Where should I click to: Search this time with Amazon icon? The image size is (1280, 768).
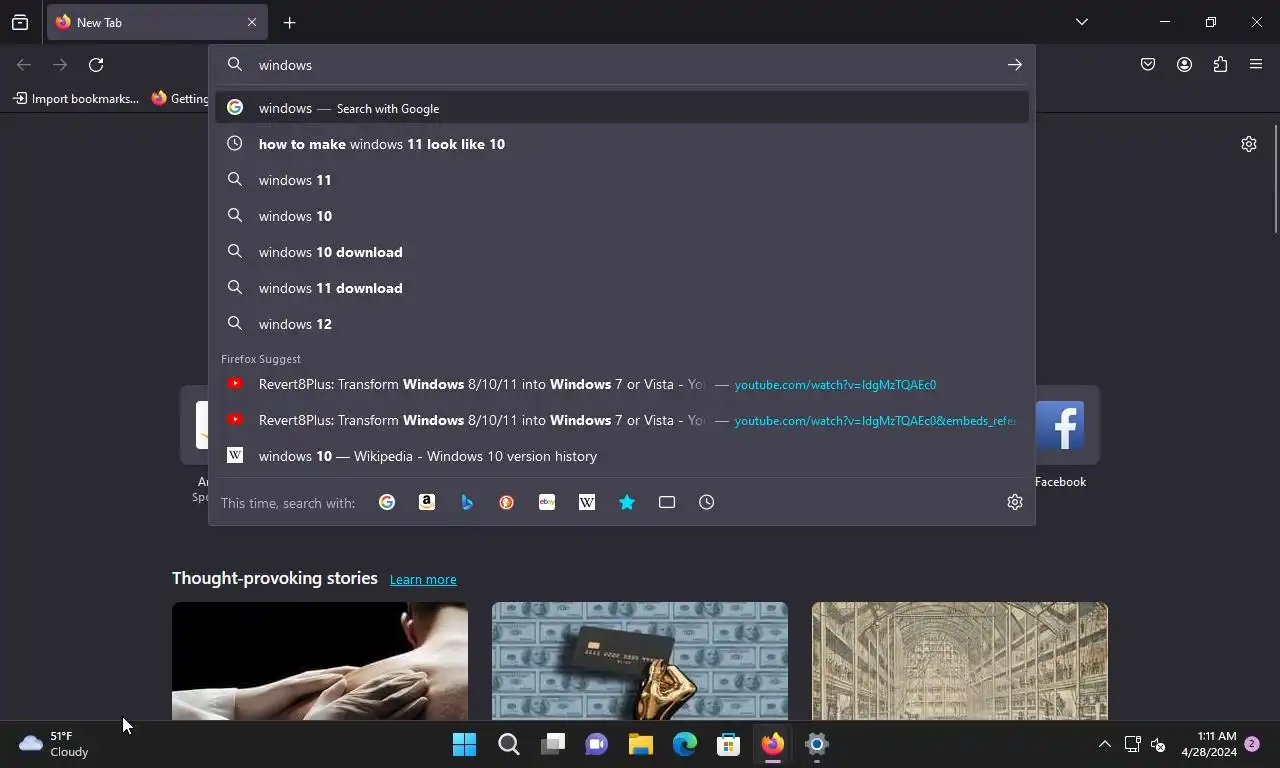(x=427, y=502)
